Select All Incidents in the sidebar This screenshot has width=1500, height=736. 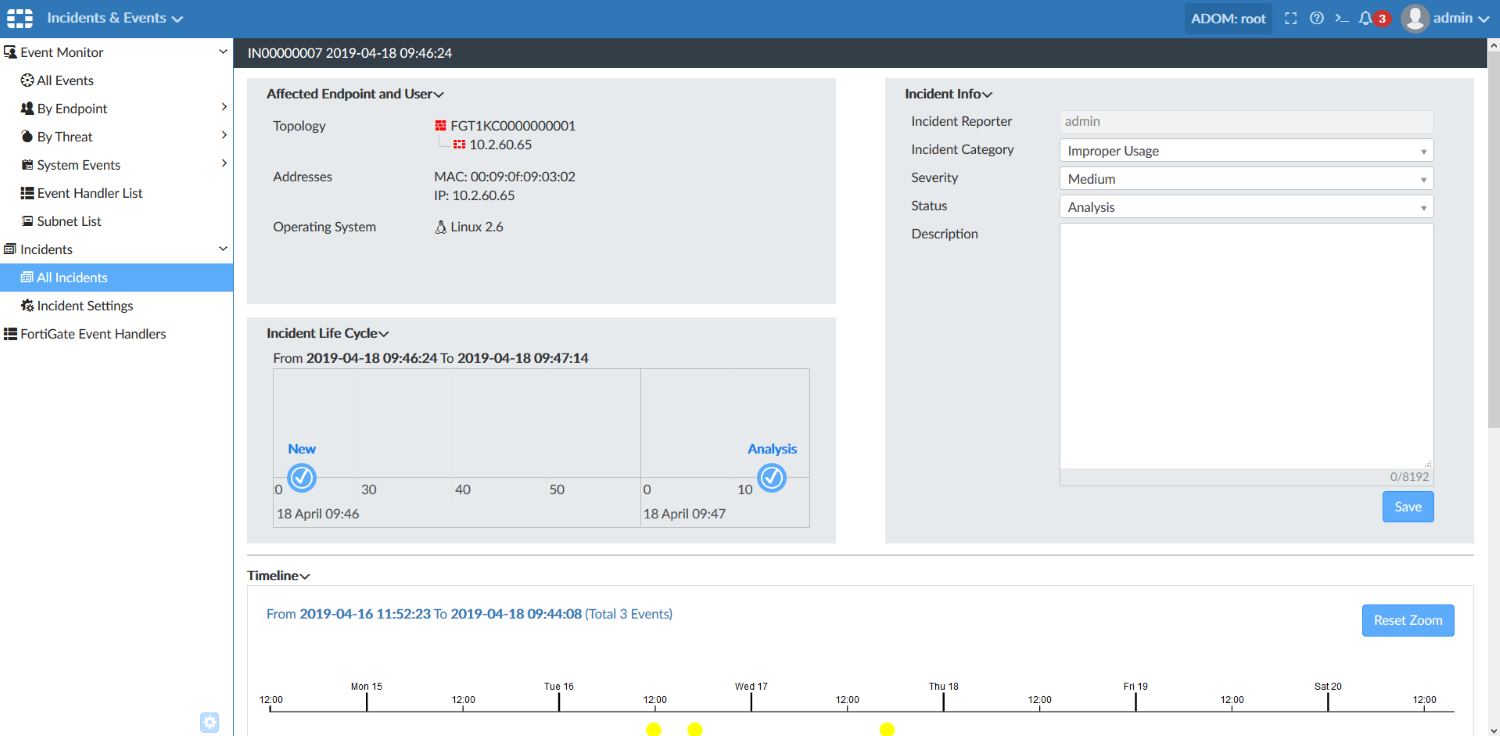point(116,278)
